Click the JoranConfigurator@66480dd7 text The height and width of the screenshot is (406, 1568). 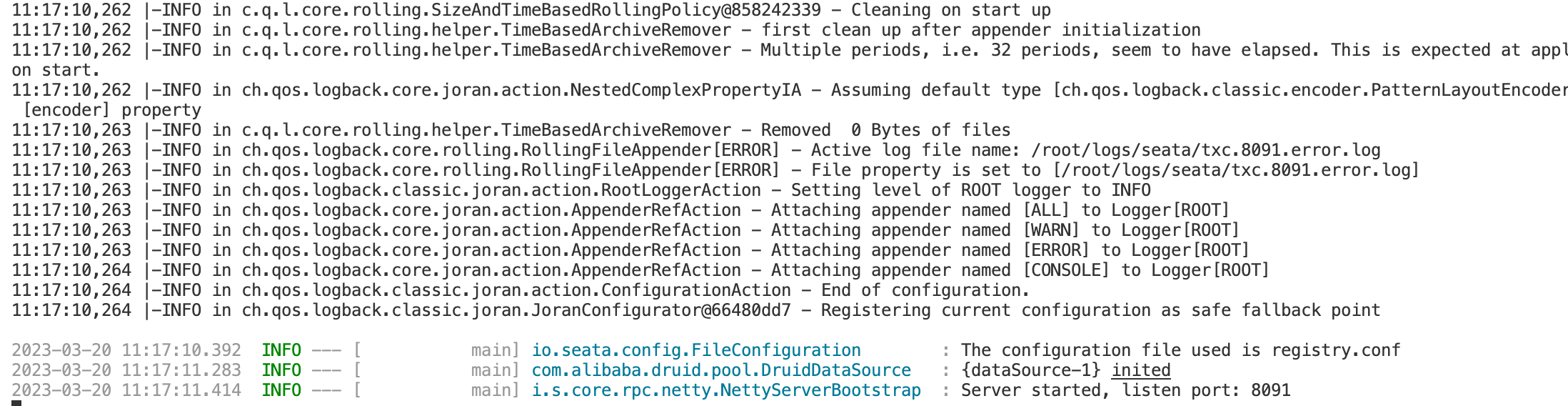click(x=661, y=310)
